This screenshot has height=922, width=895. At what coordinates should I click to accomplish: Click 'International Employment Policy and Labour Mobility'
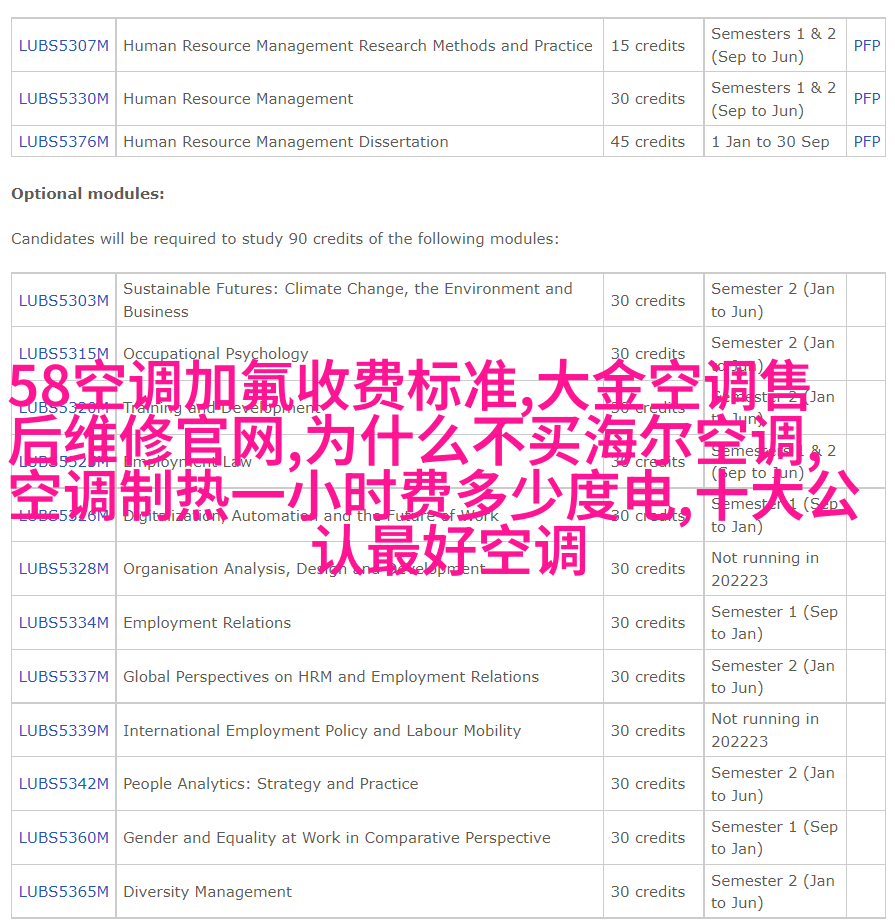click(x=322, y=730)
